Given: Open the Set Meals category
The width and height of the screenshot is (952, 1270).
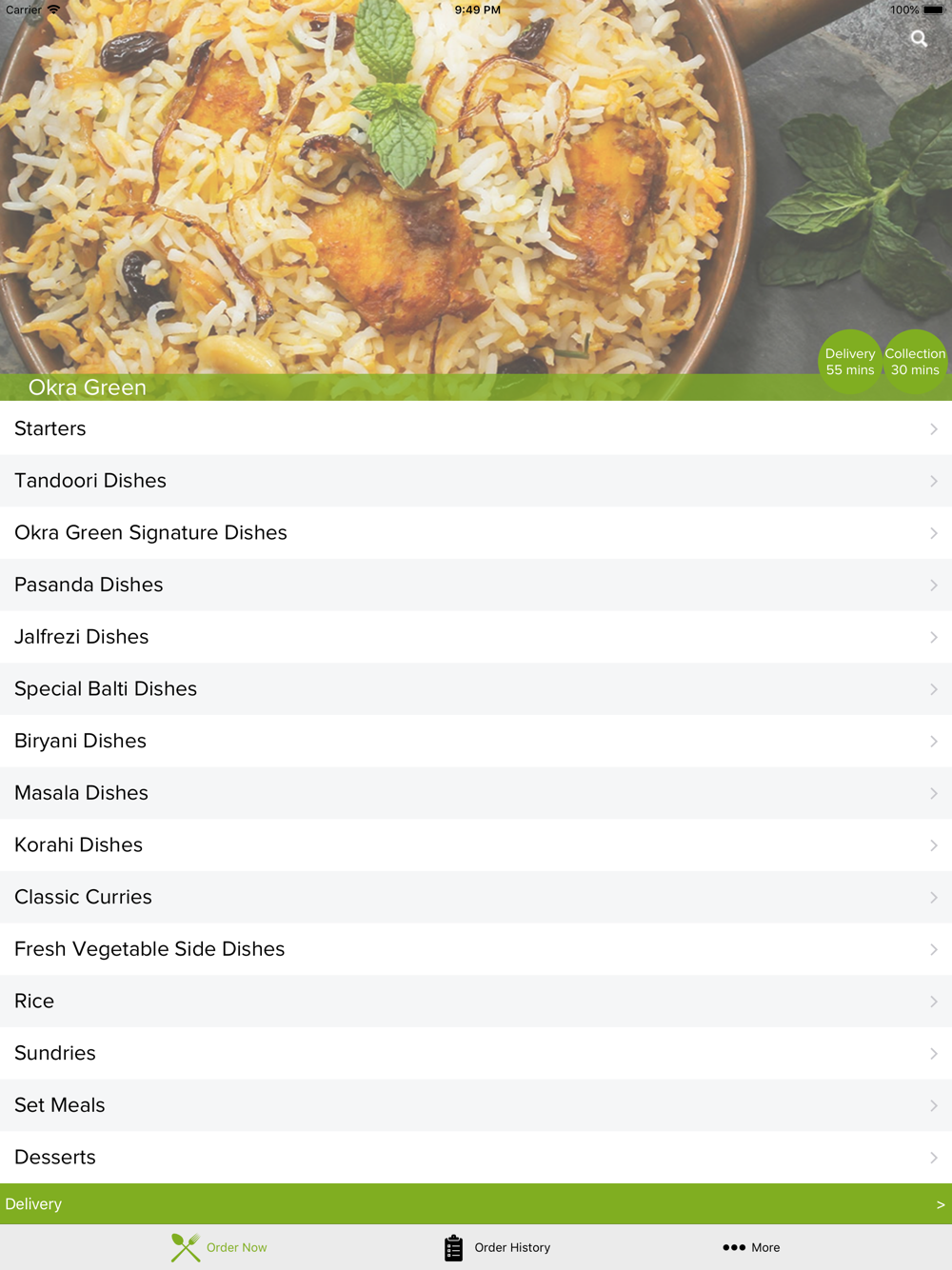Looking at the screenshot, I should click(x=476, y=1105).
